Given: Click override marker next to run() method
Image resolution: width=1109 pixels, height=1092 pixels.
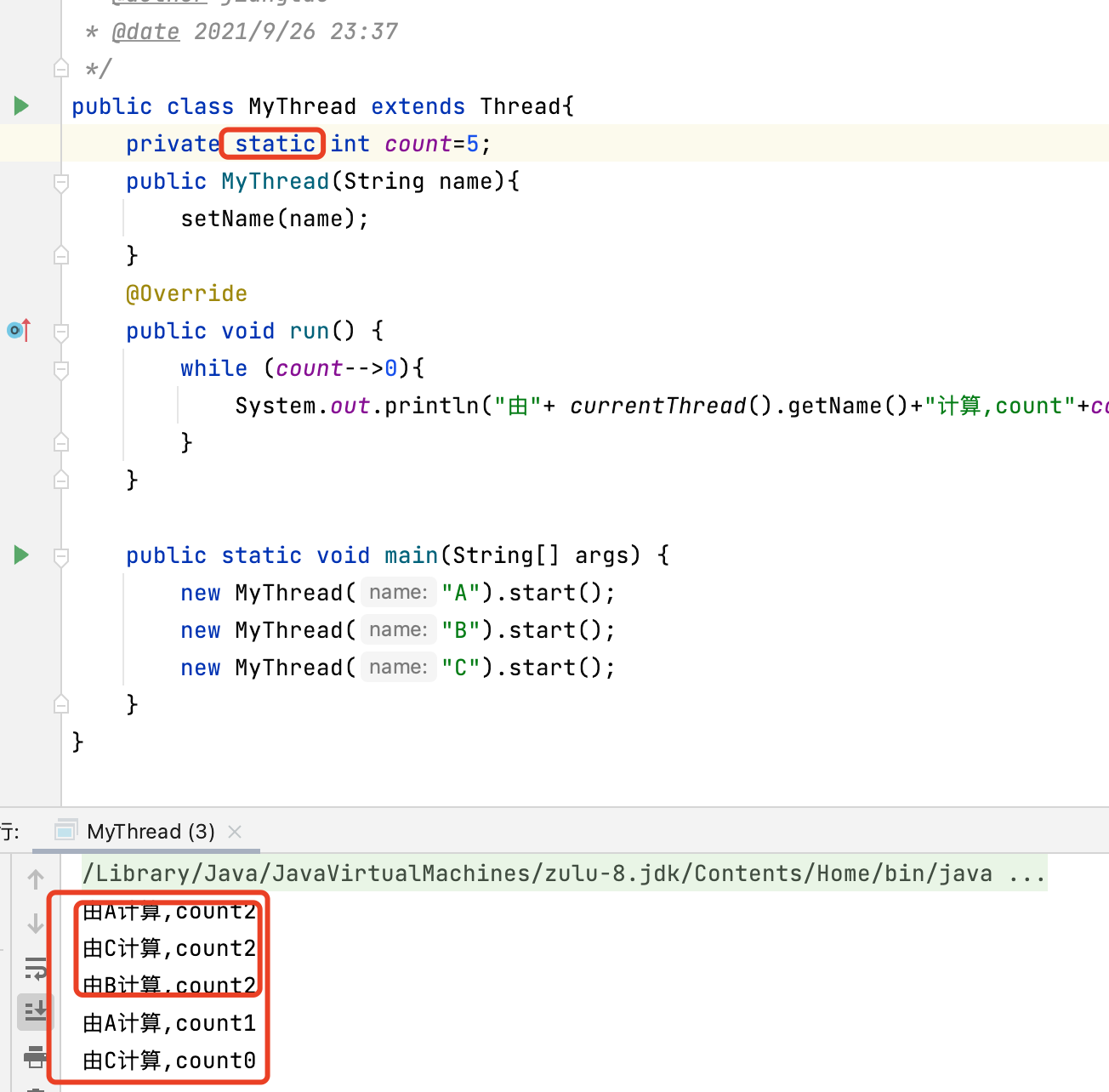Looking at the screenshot, I should click(19, 330).
